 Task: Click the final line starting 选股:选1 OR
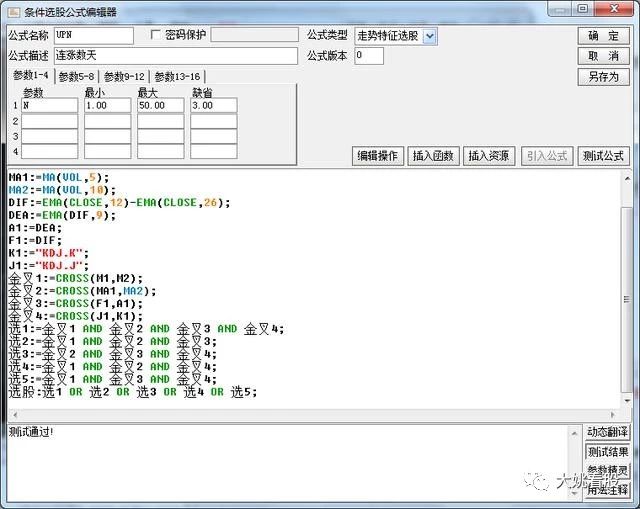[x=133, y=392]
